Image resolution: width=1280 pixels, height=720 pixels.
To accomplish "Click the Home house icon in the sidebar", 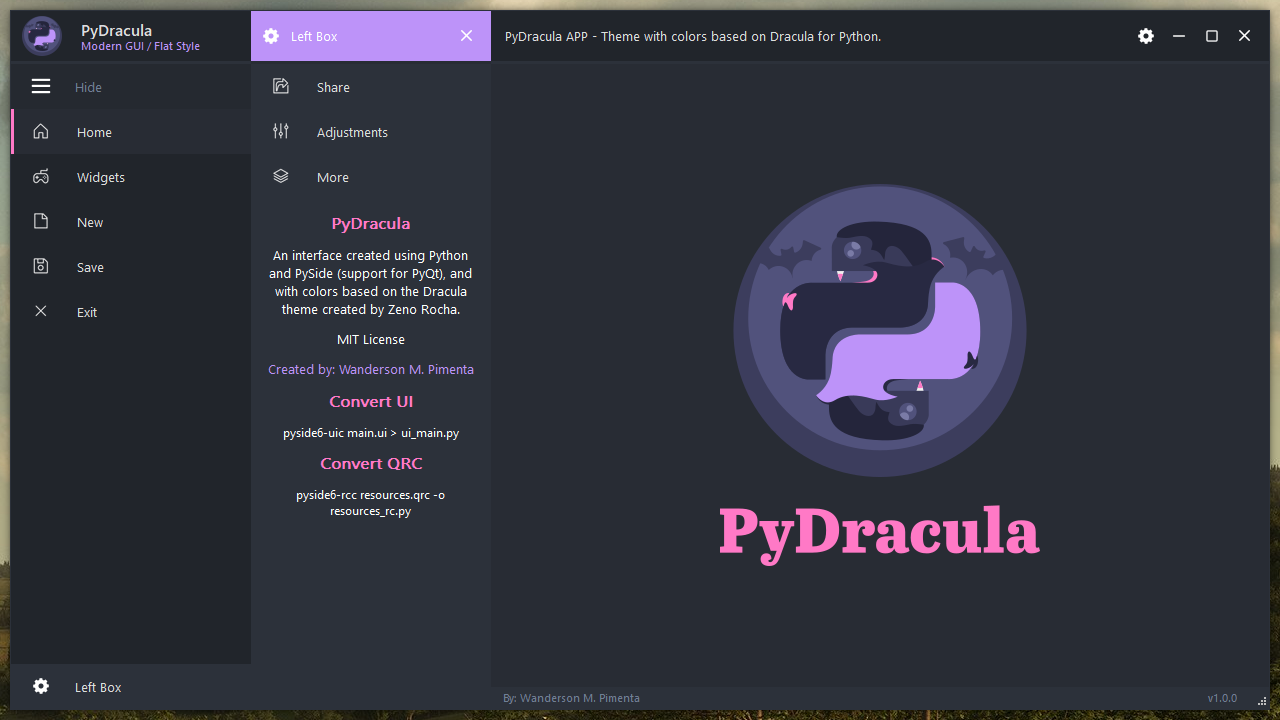I will (x=40, y=131).
